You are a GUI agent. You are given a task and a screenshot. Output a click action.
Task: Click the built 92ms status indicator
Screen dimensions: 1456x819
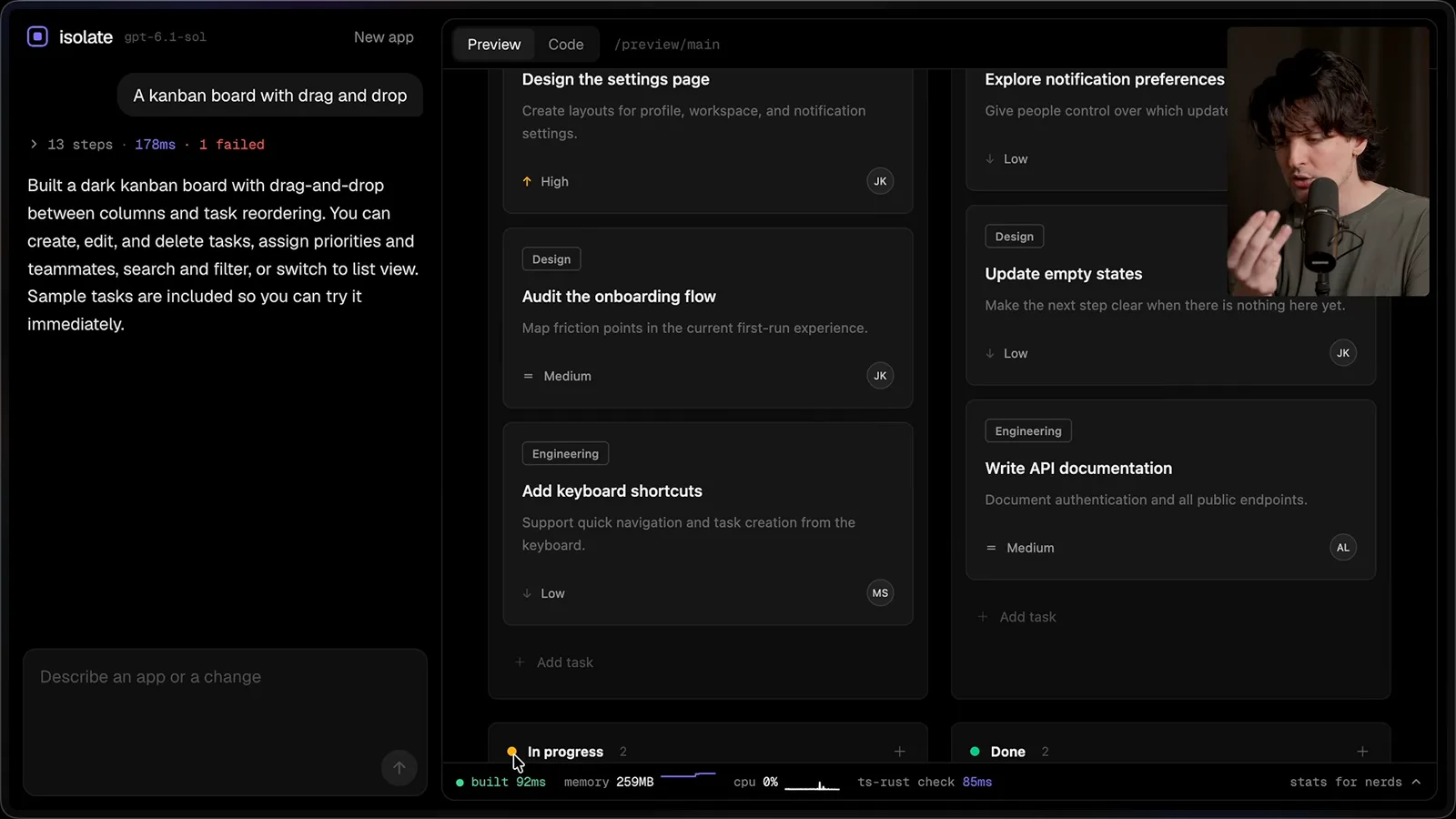[x=500, y=782]
